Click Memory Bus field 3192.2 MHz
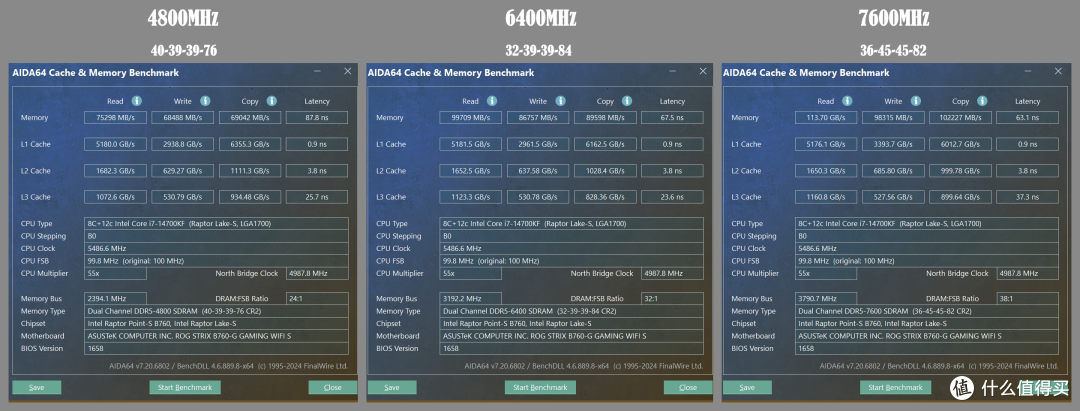 pyautogui.click(x=470, y=299)
